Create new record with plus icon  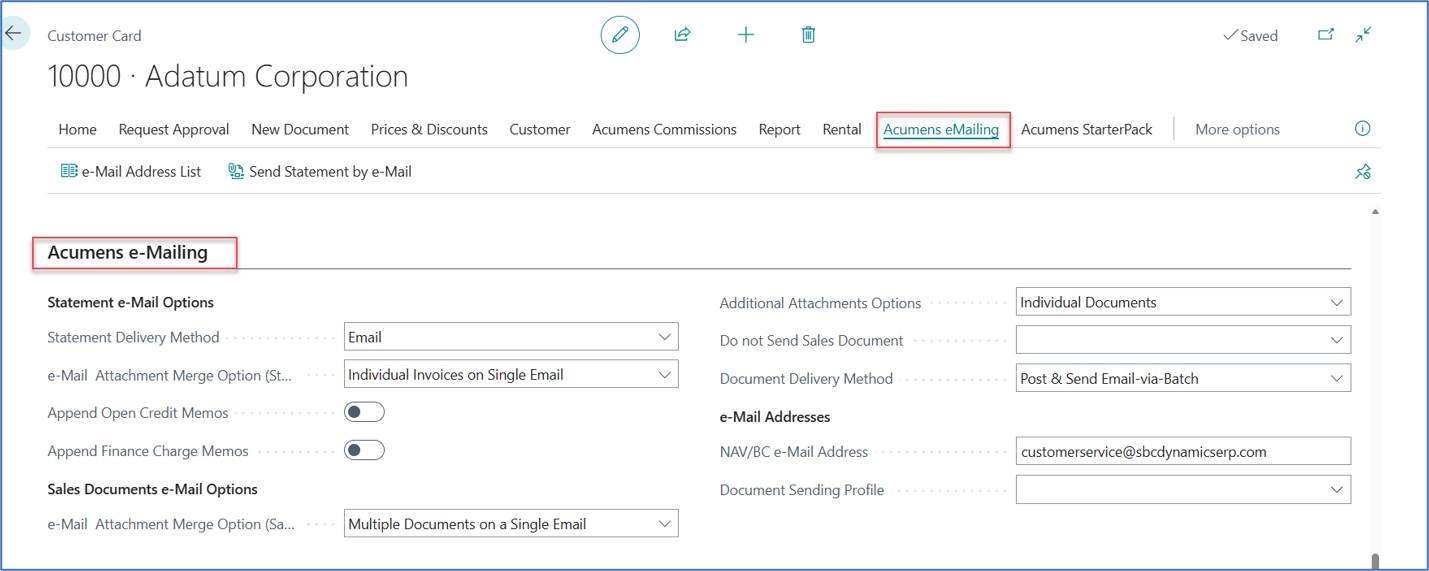[x=746, y=35]
